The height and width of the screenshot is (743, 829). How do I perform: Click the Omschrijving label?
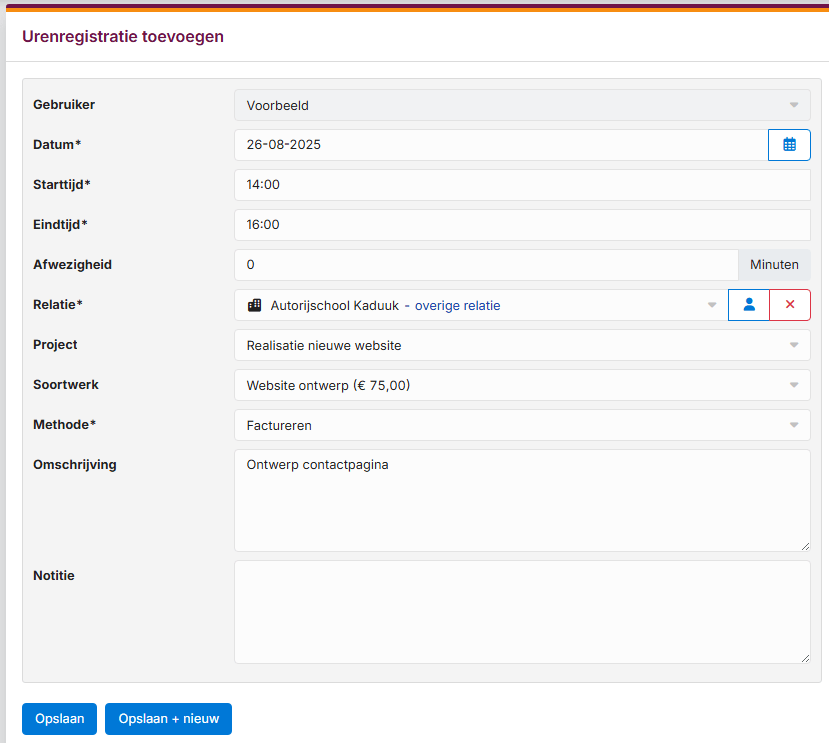[x=75, y=465]
